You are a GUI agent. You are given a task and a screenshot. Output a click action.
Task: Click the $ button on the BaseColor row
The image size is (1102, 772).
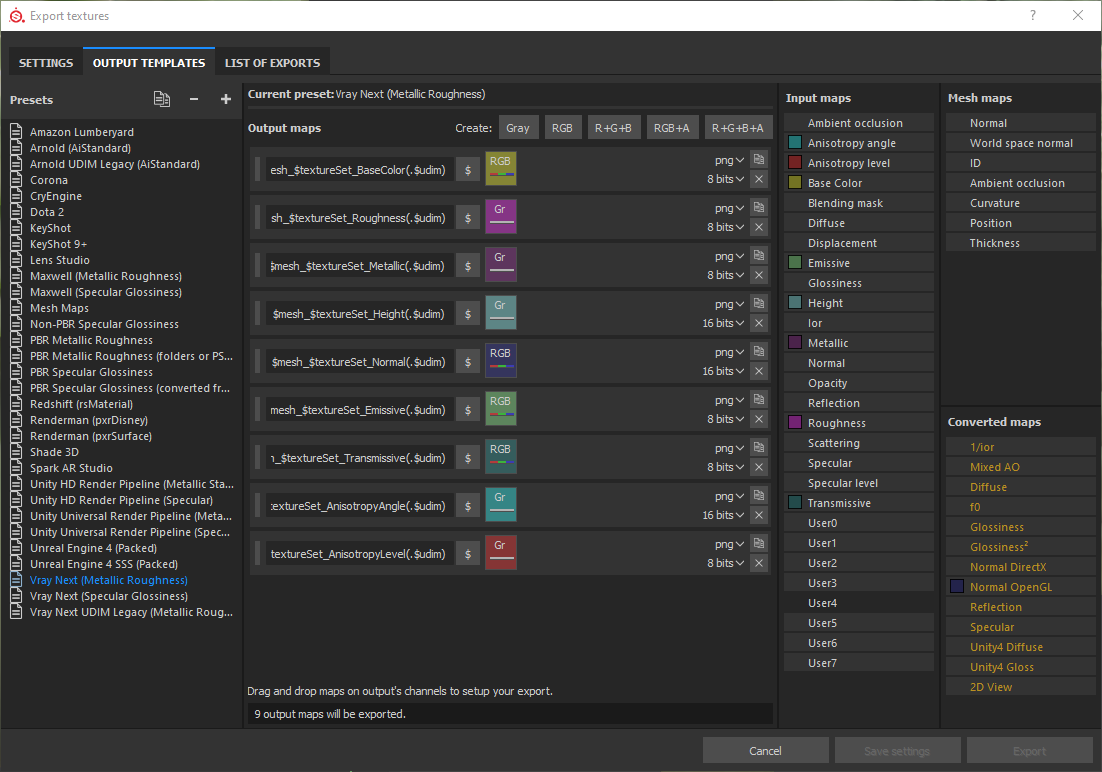click(467, 170)
